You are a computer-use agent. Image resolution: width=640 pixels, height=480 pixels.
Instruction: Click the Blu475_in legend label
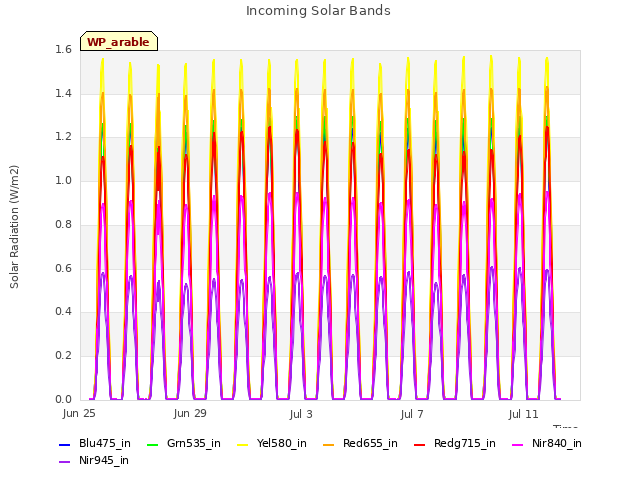point(104,444)
